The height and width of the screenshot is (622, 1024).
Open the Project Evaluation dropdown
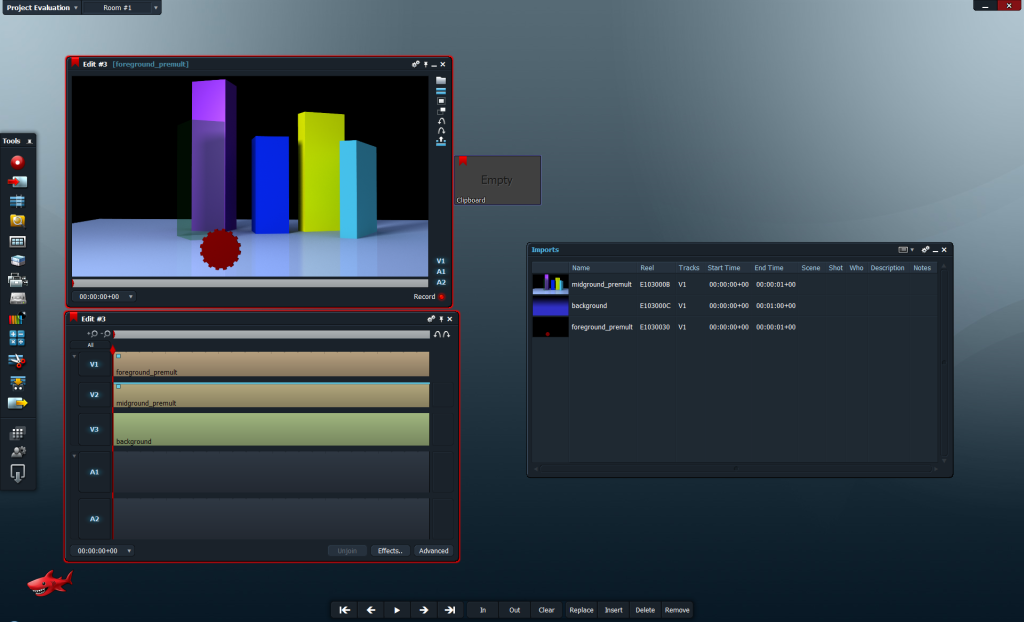click(76, 8)
